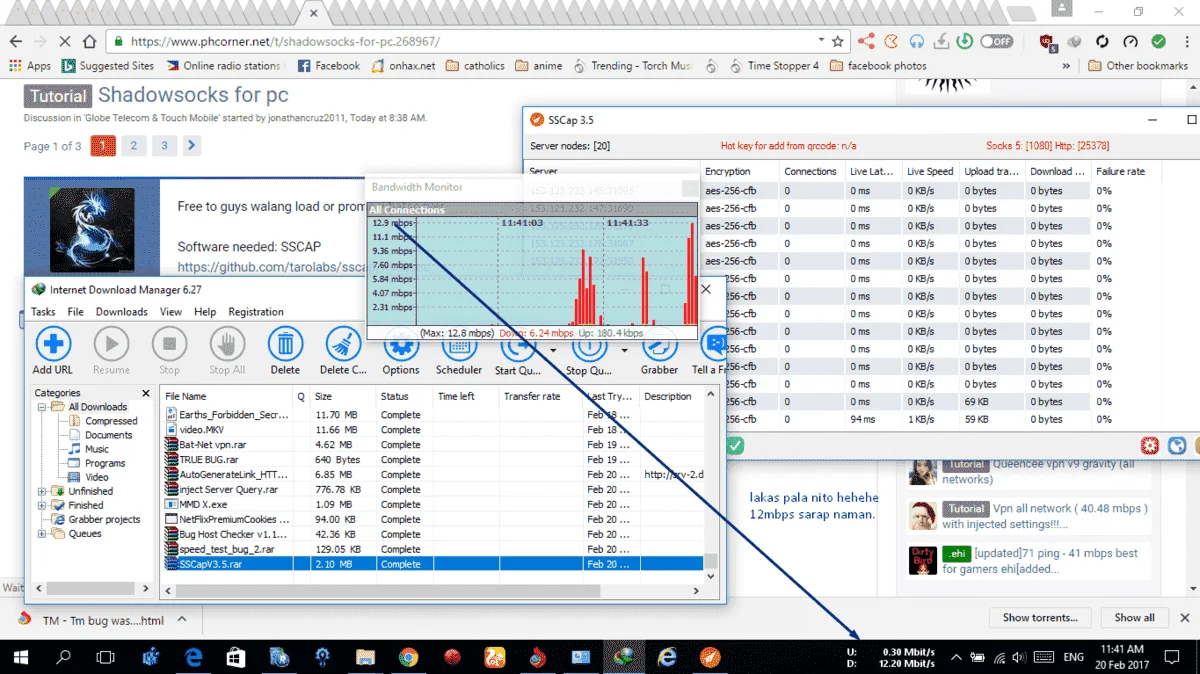Select TRUE BUG.rar download row
Viewport: 1200px width, 674px height.
pos(433,459)
